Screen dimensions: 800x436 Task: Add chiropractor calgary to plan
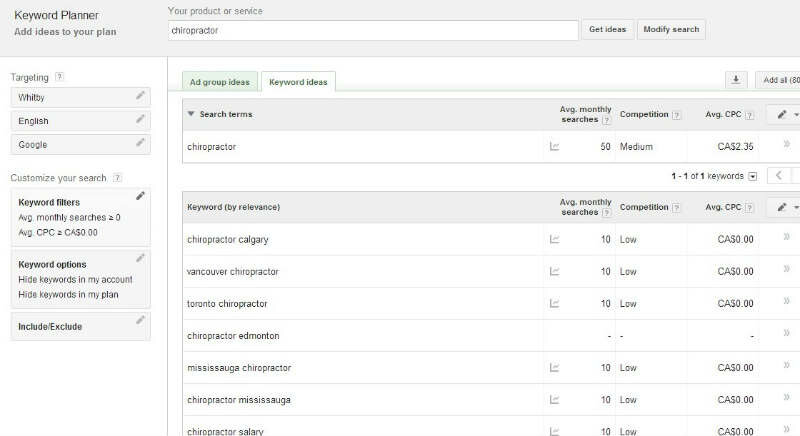(x=787, y=237)
